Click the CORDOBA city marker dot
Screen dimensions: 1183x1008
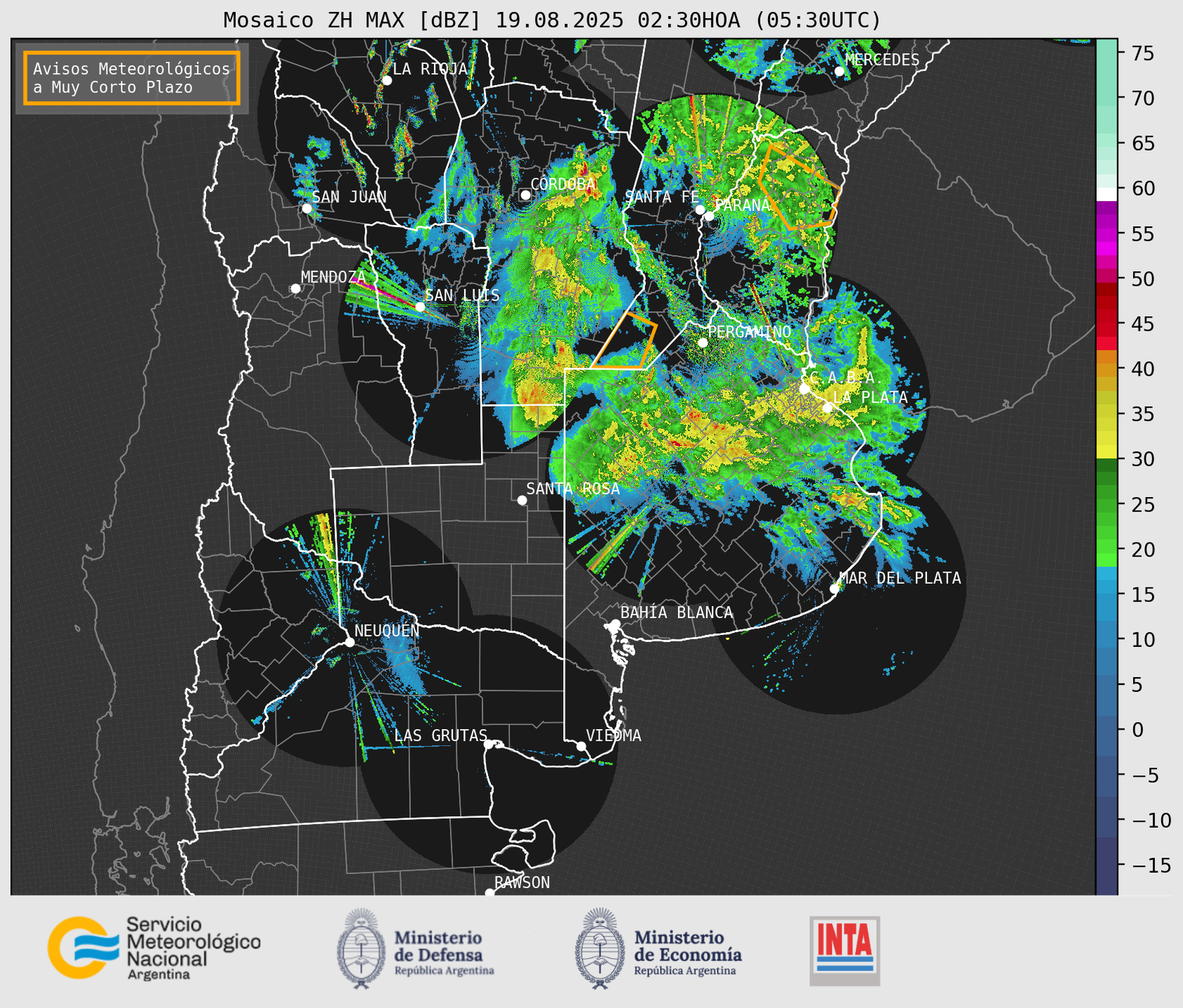click(525, 195)
